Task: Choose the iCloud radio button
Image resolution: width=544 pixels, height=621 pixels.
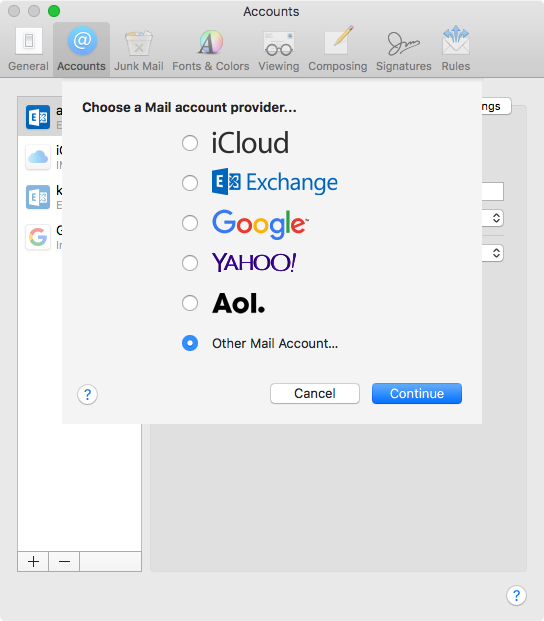Action: click(x=190, y=143)
